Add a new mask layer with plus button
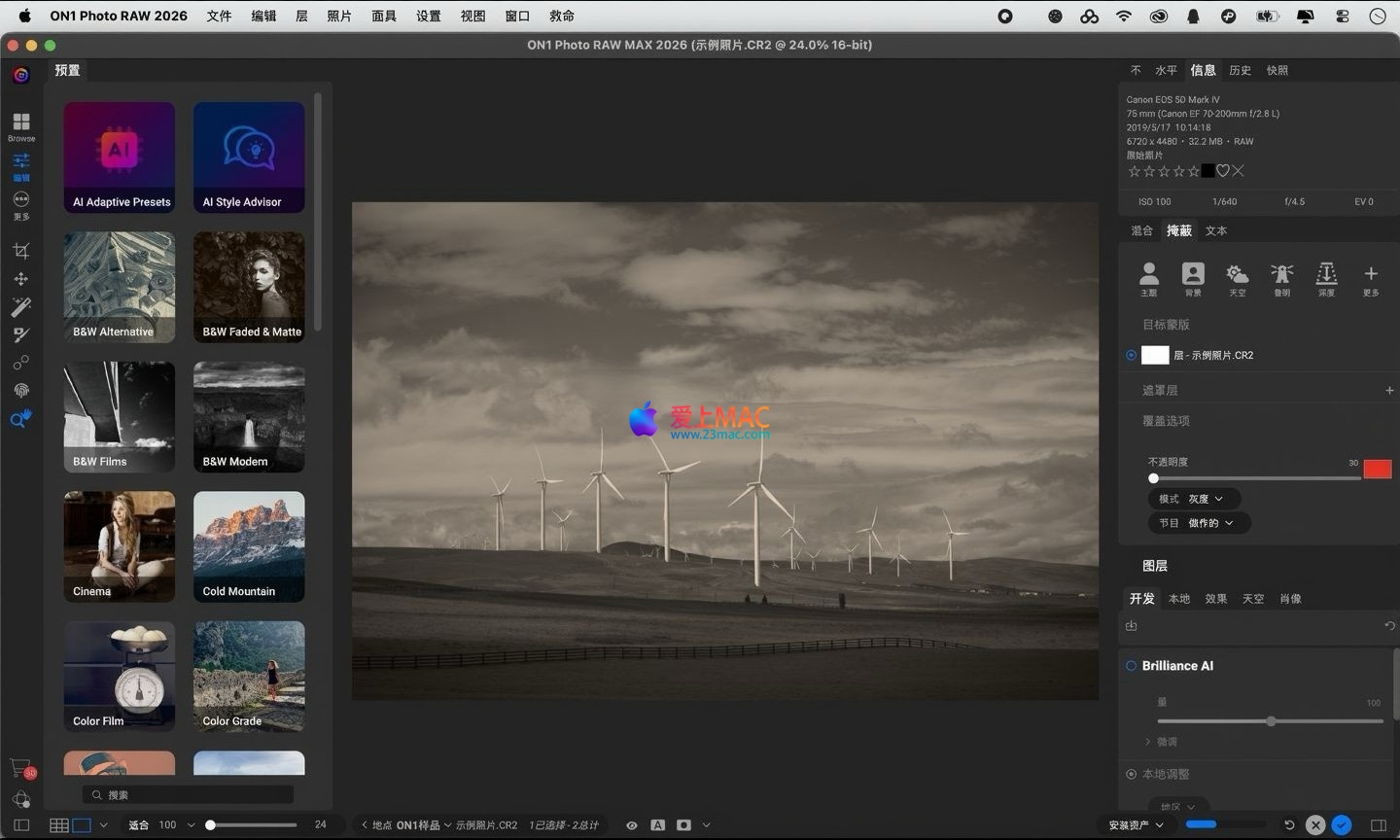Viewport: 1400px width, 840px height. coord(1389,390)
